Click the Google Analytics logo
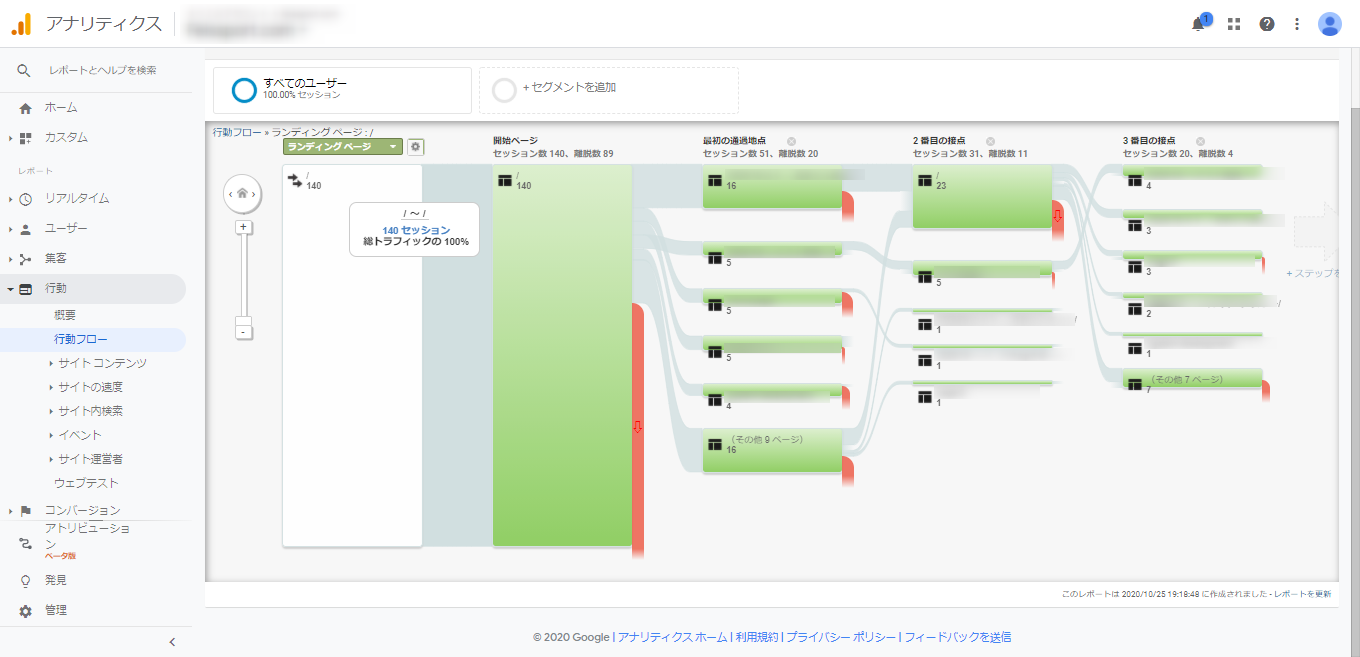The image size is (1360, 657). [21, 24]
